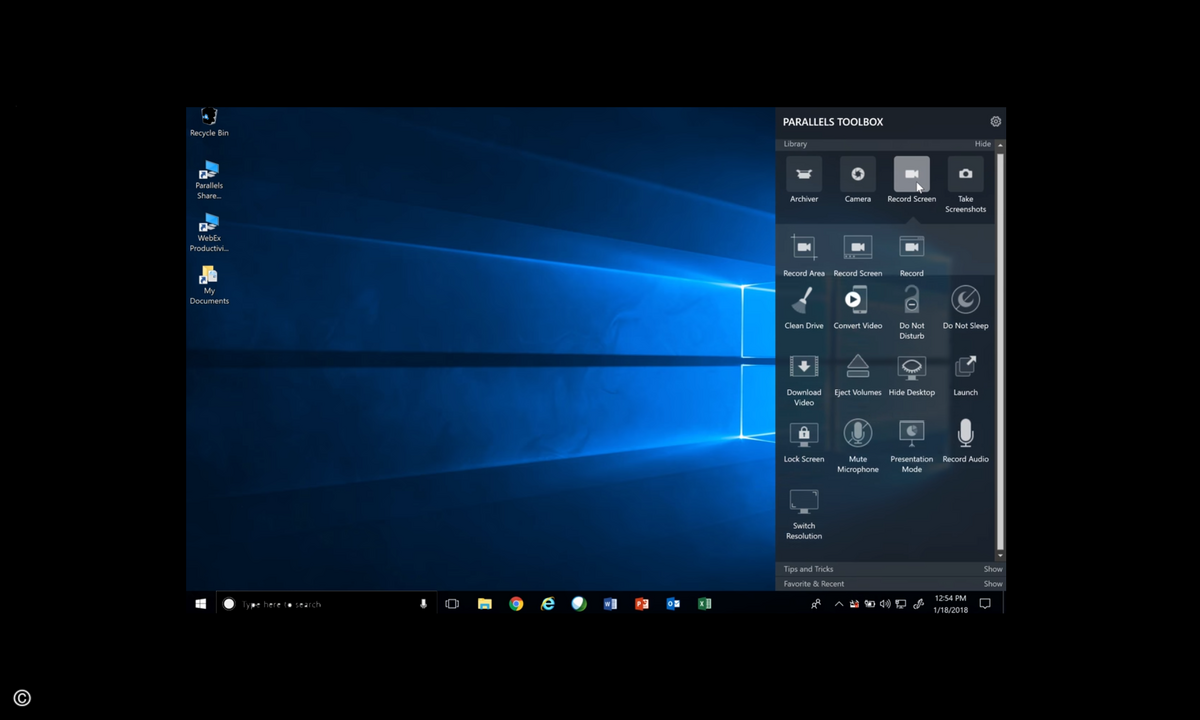The image size is (1200, 720).
Task: Select the Record Area tool
Action: pos(804,255)
